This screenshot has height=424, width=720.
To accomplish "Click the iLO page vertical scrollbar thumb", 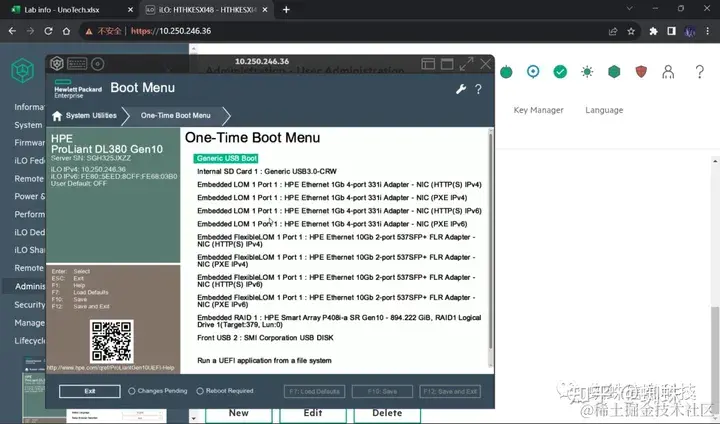I will click(715, 358).
